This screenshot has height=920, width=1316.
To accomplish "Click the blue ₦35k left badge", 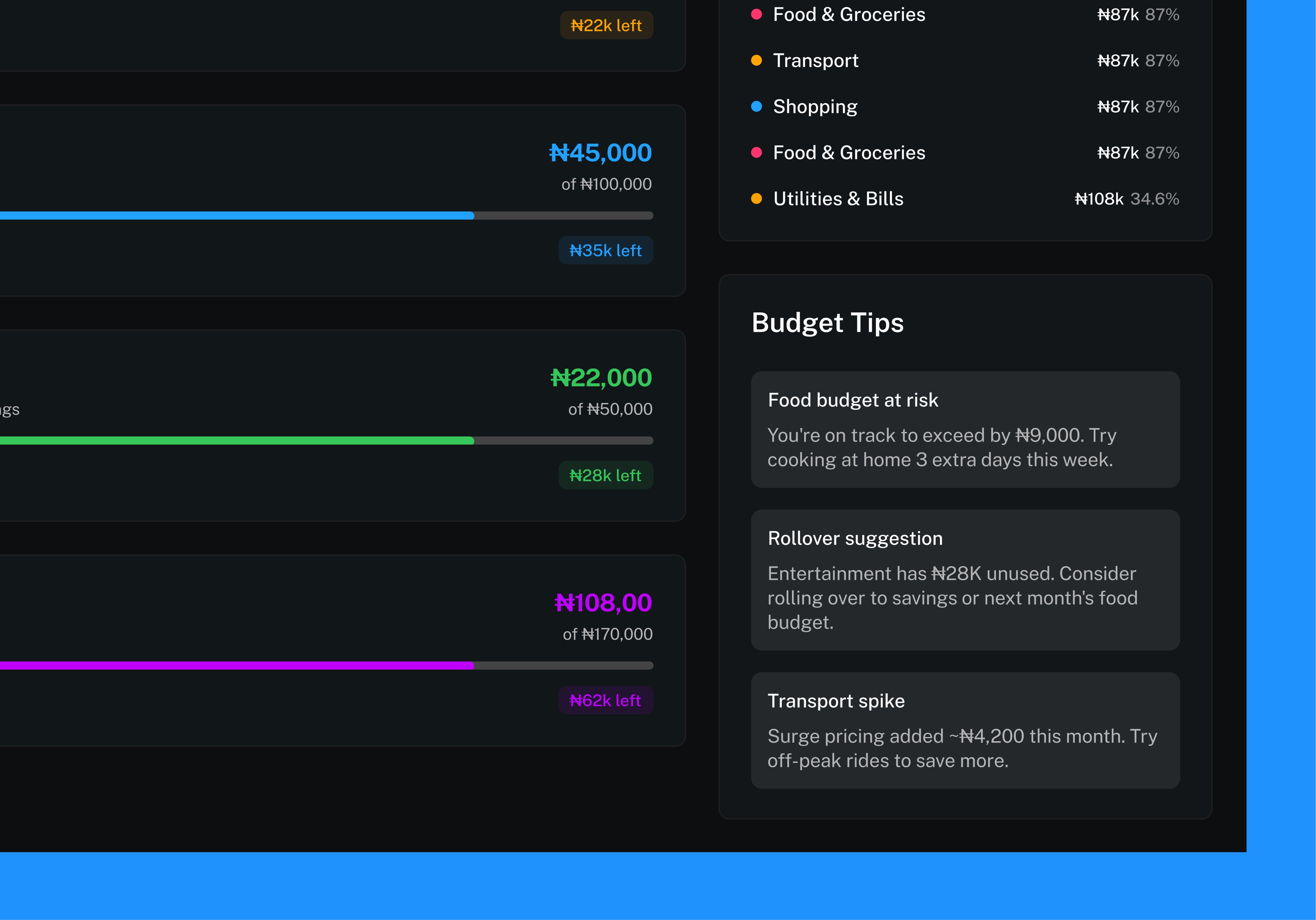I will 605,250.
